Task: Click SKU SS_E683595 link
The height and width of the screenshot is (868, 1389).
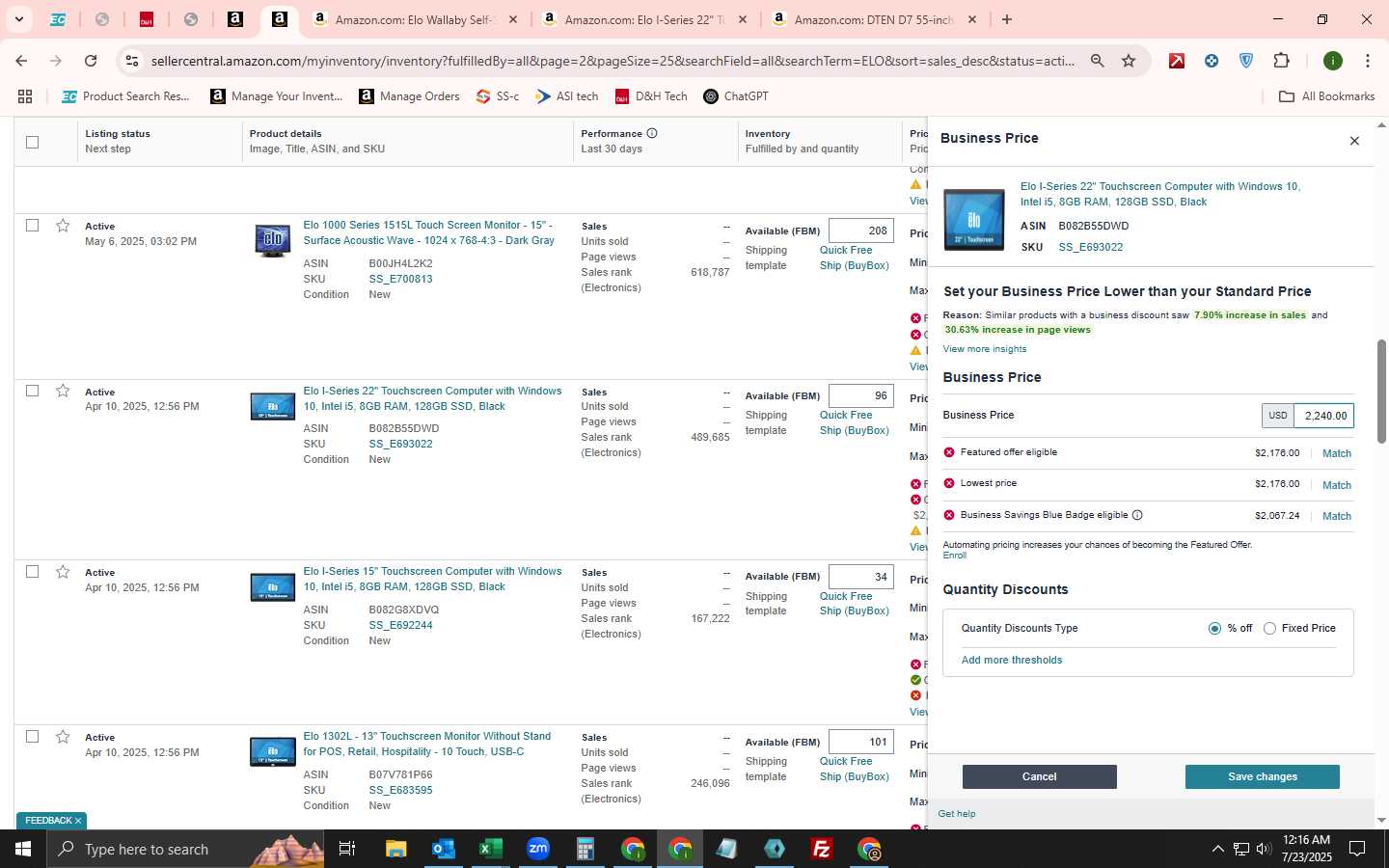Action: (400, 791)
